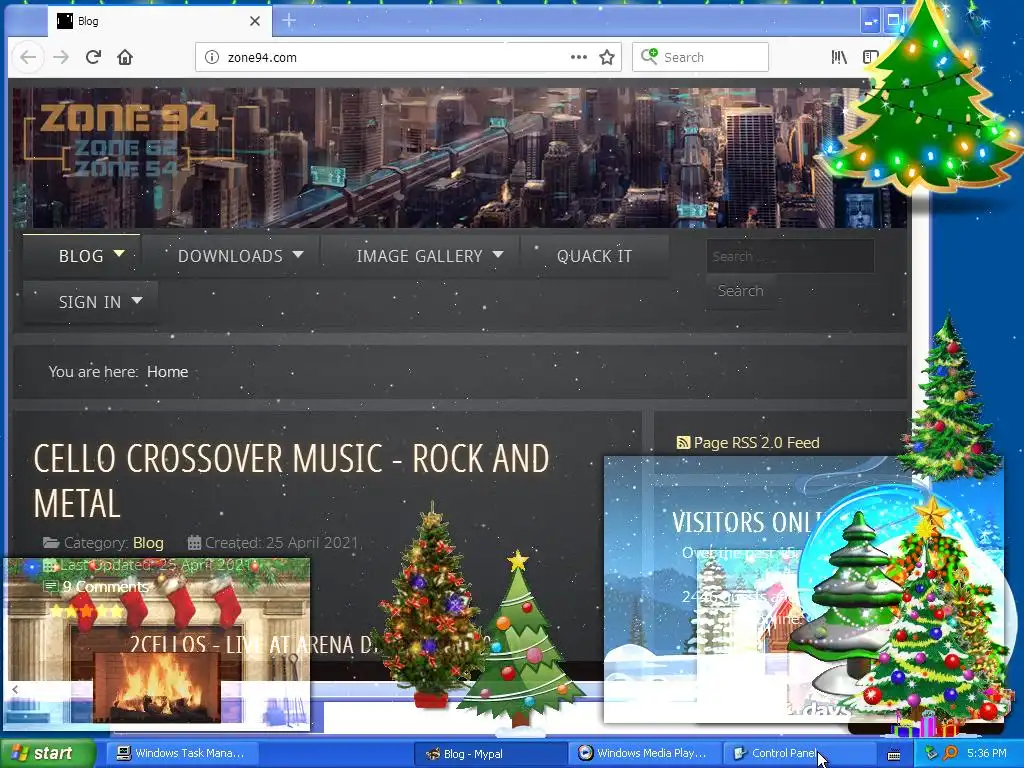Click the browser Back arrow

(28, 57)
